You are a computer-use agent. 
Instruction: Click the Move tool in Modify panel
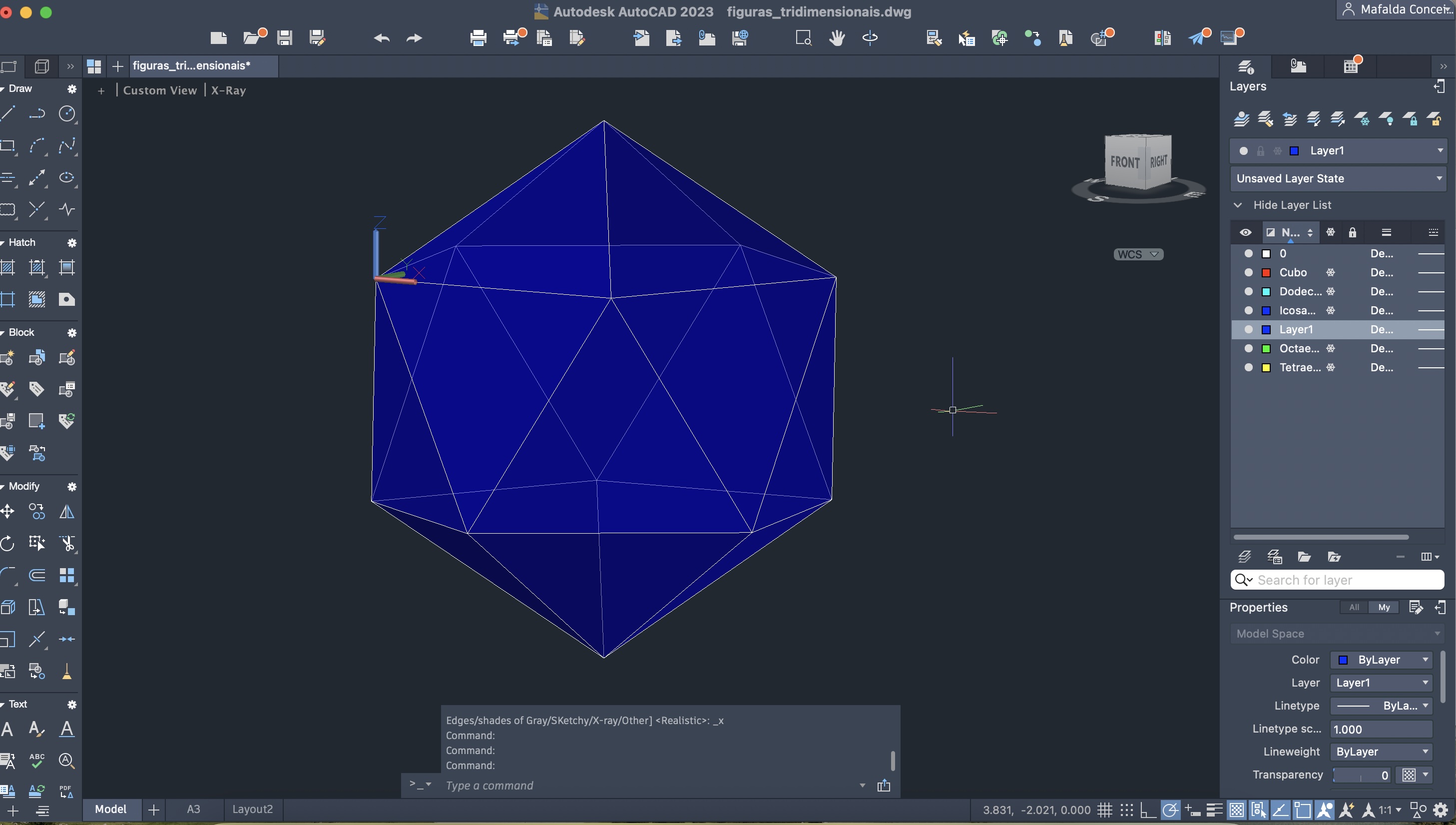(8, 512)
